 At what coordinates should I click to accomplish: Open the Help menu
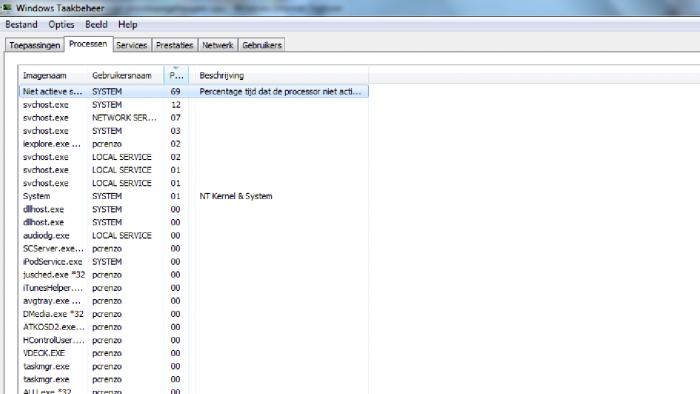[x=128, y=25]
